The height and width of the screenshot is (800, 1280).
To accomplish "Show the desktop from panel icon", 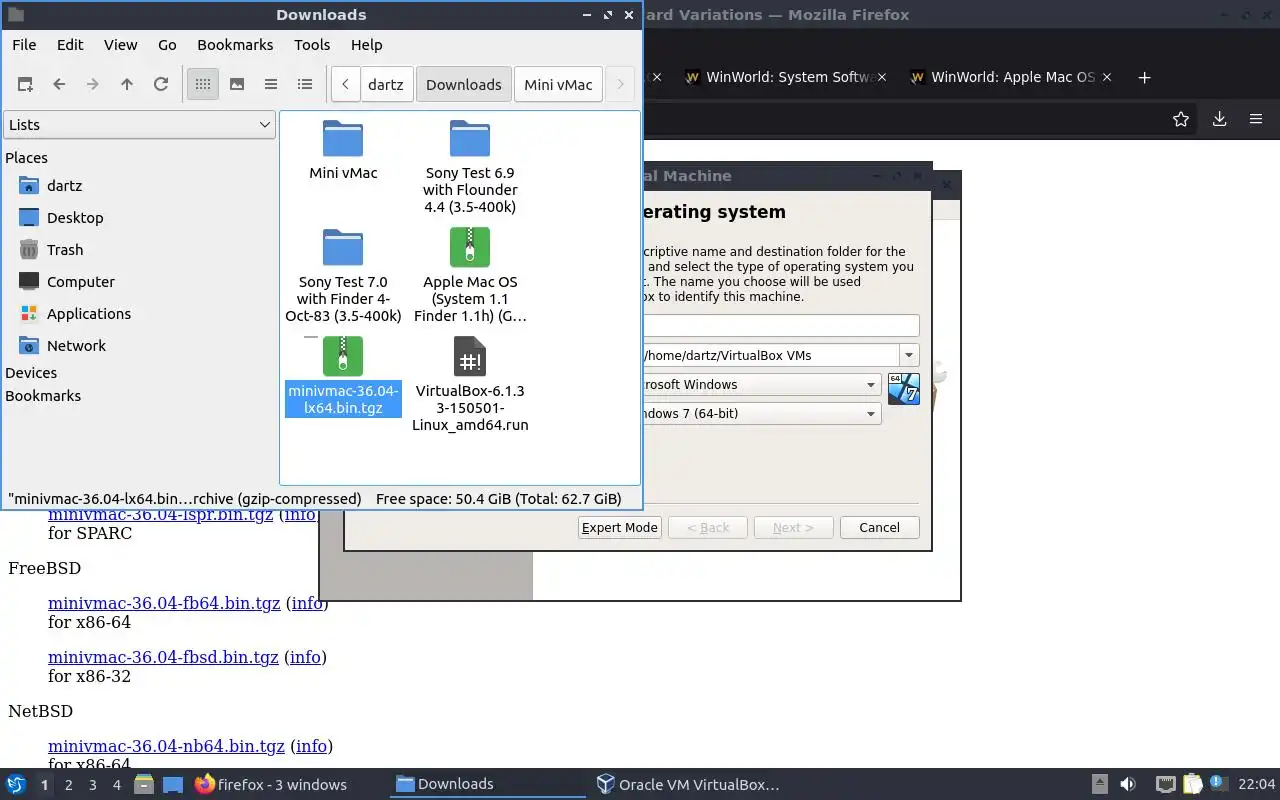I will coord(172,784).
